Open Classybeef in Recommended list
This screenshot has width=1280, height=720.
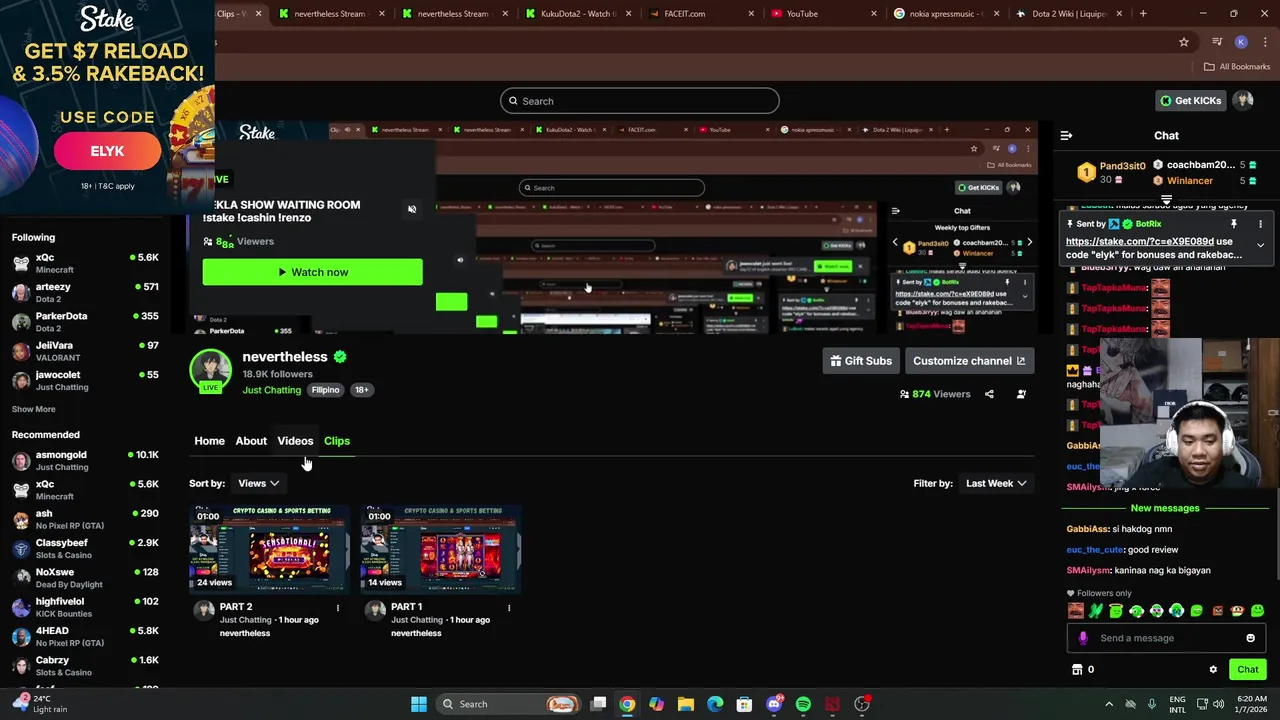point(85,548)
